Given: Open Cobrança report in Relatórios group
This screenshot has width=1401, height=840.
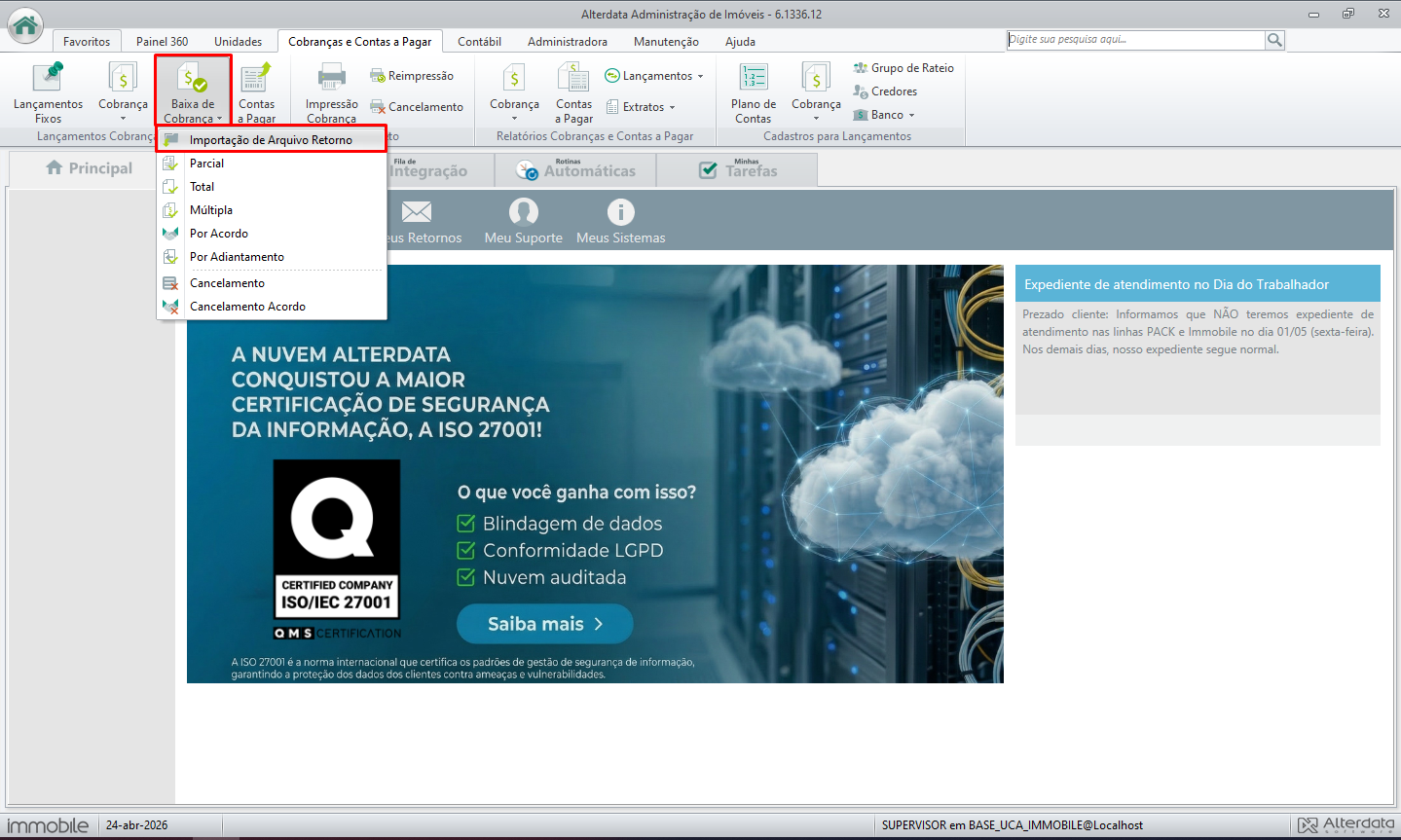Looking at the screenshot, I should click(x=514, y=92).
